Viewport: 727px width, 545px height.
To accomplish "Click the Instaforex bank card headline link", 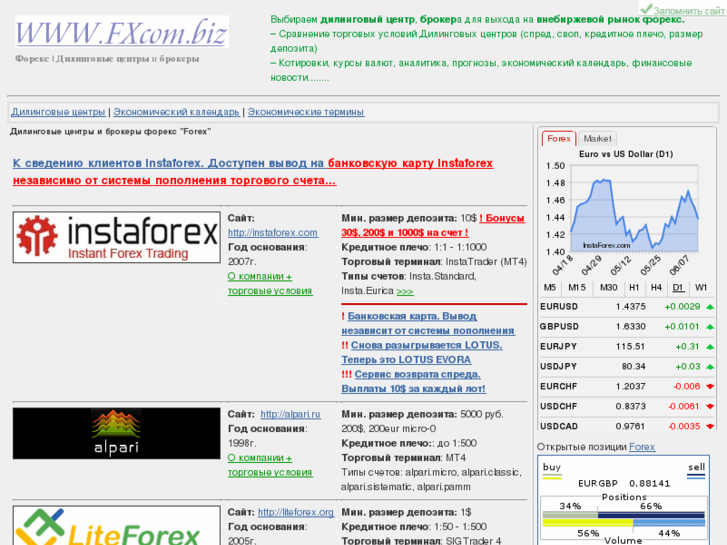I will [x=253, y=172].
